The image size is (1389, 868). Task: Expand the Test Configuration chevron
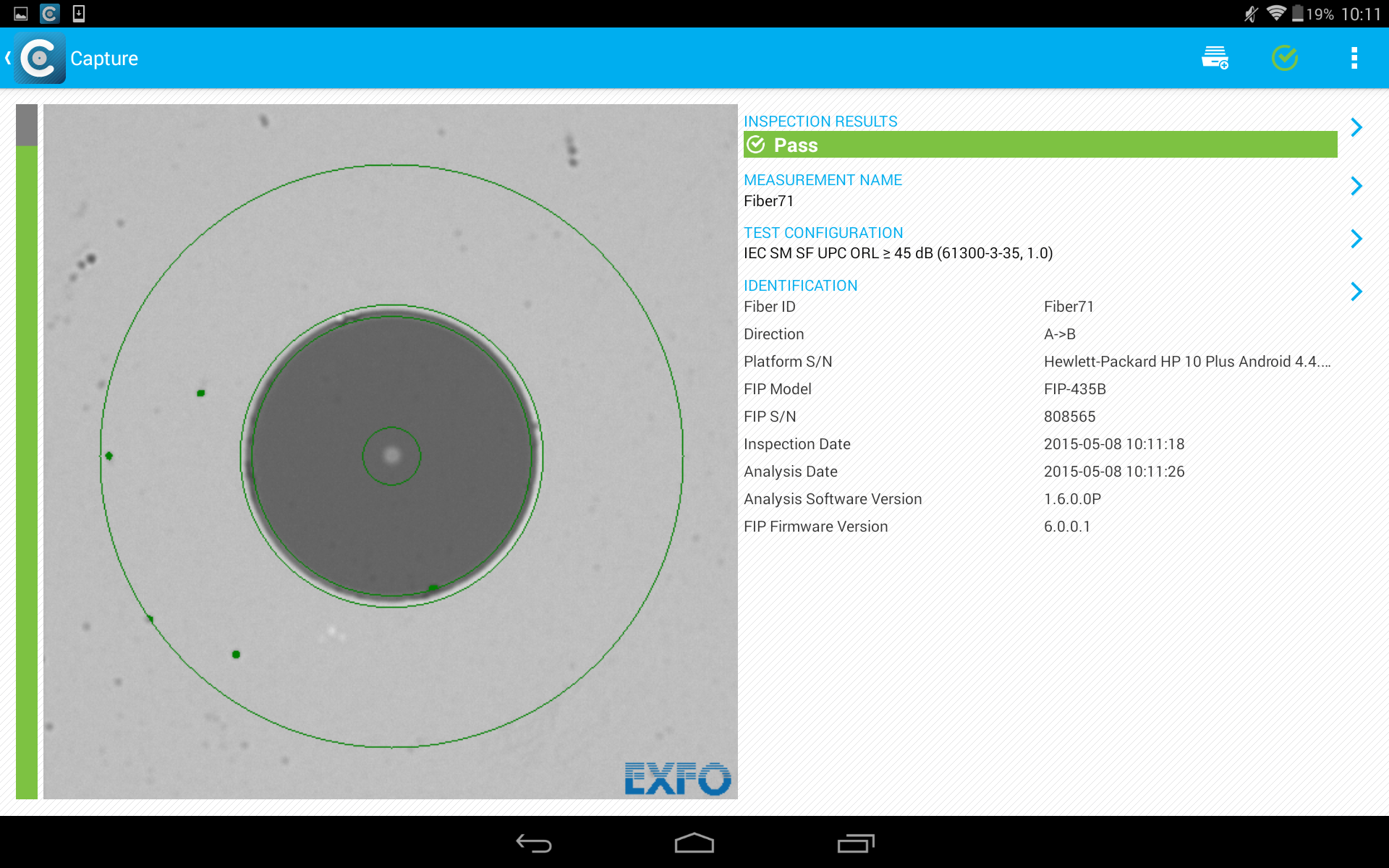pyautogui.click(x=1356, y=239)
